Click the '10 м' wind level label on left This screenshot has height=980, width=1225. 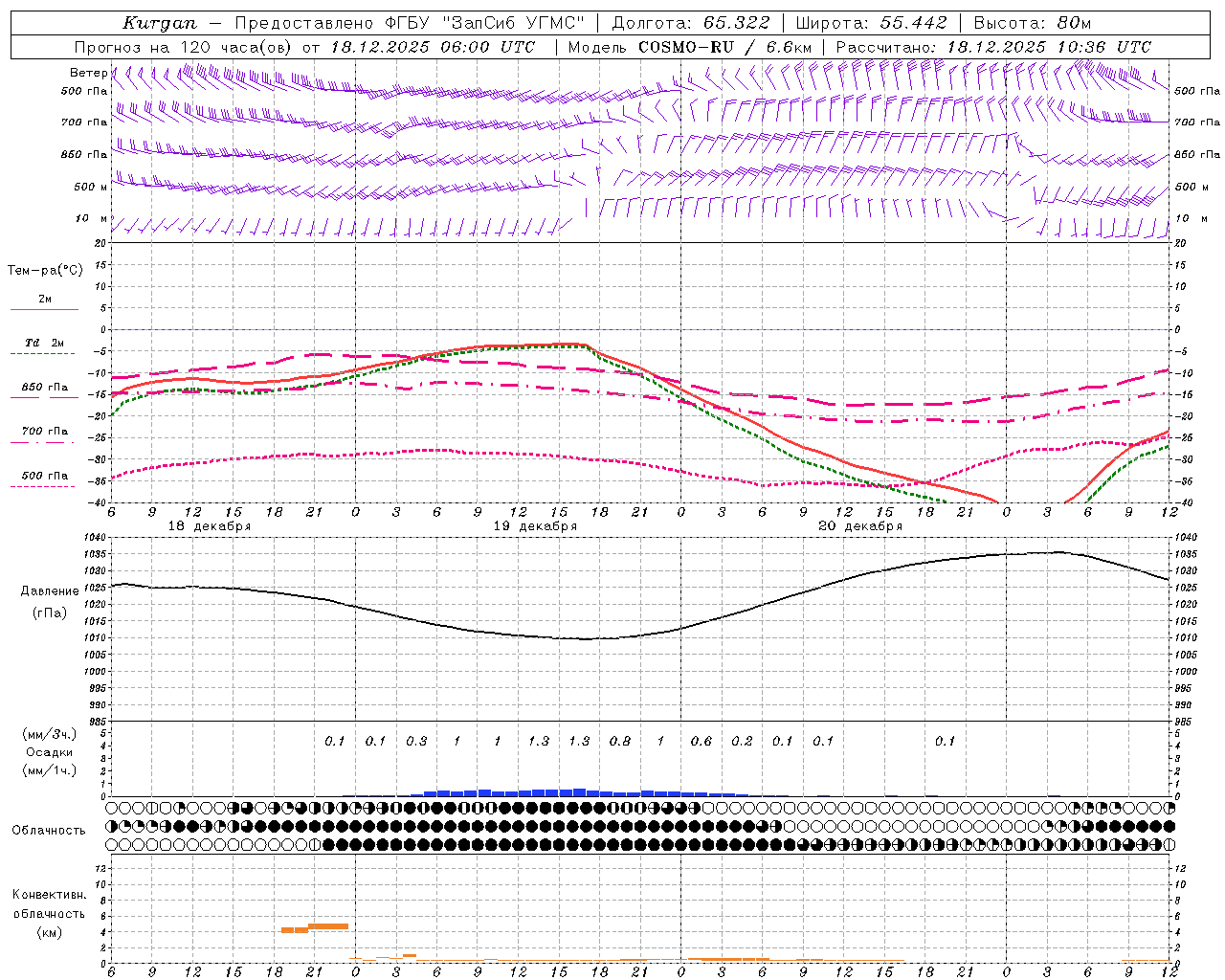click(x=92, y=218)
